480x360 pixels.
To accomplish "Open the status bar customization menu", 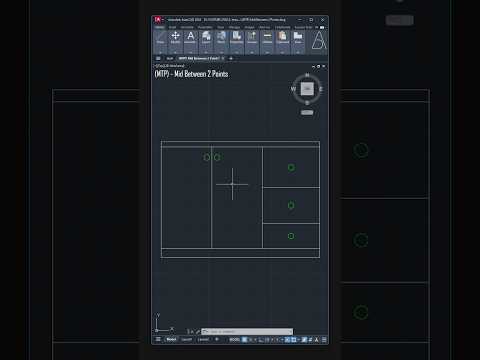I will 324,340.
